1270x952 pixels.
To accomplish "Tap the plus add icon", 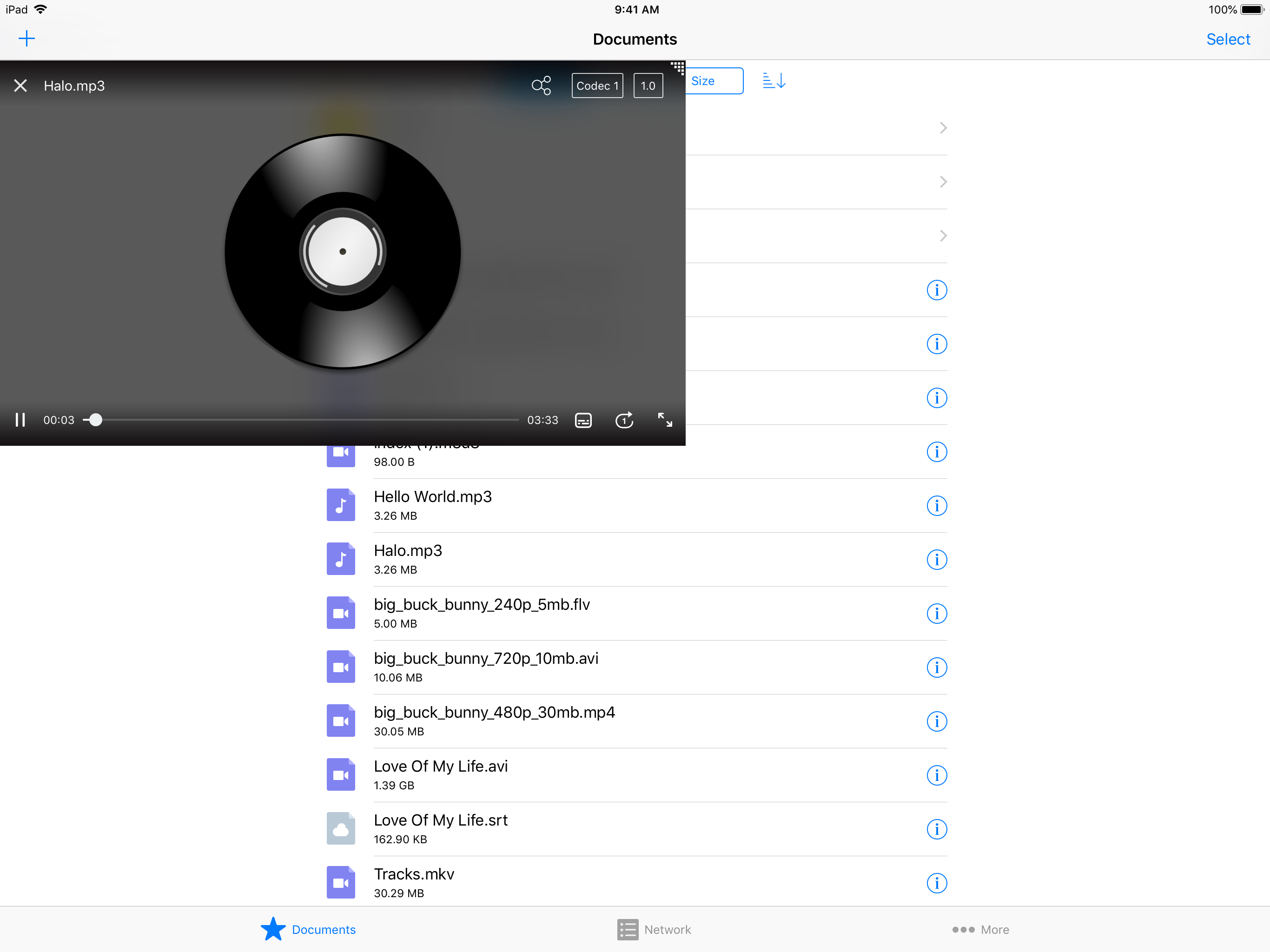I will click(x=26, y=39).
